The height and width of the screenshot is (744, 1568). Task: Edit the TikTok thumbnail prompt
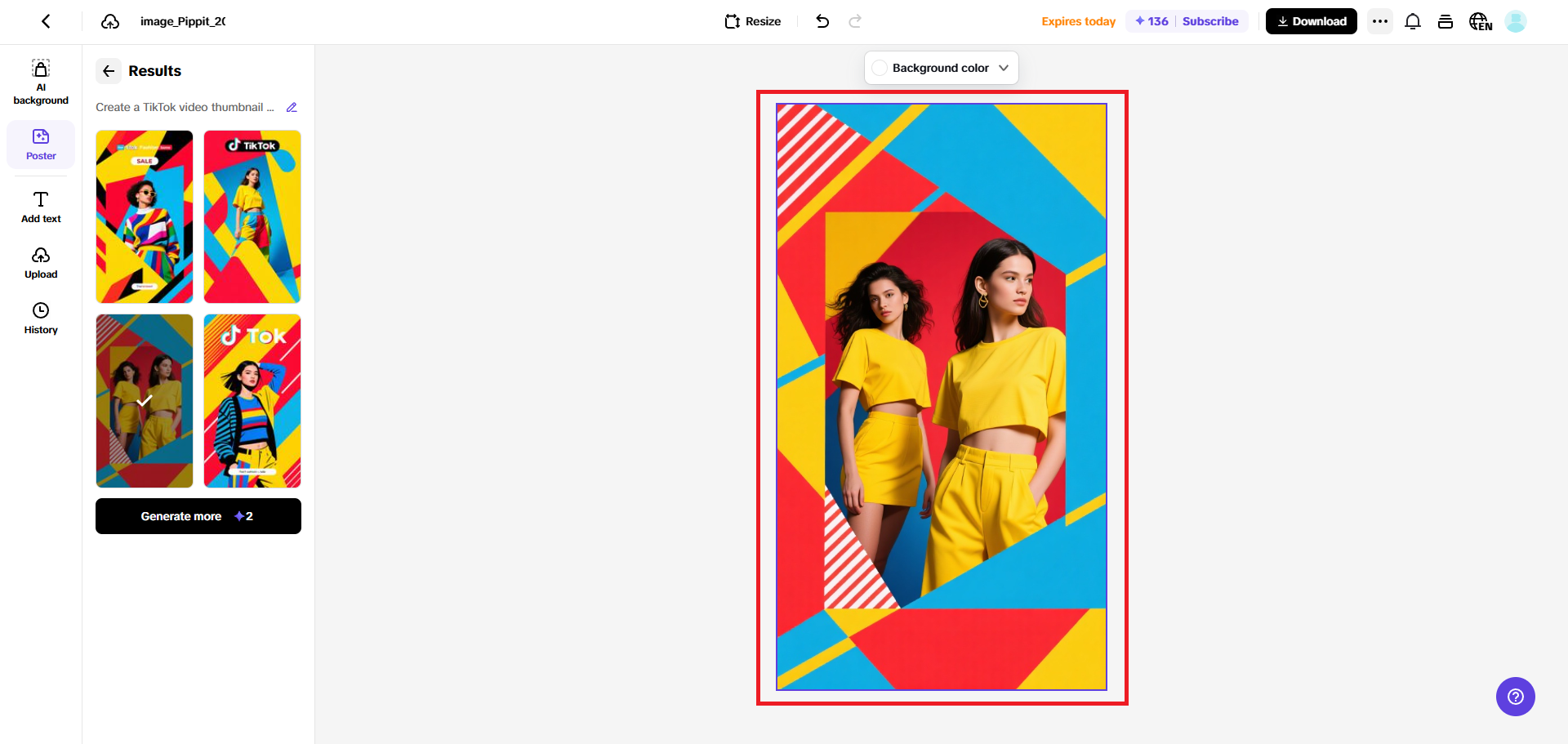[x=292, y=107]
